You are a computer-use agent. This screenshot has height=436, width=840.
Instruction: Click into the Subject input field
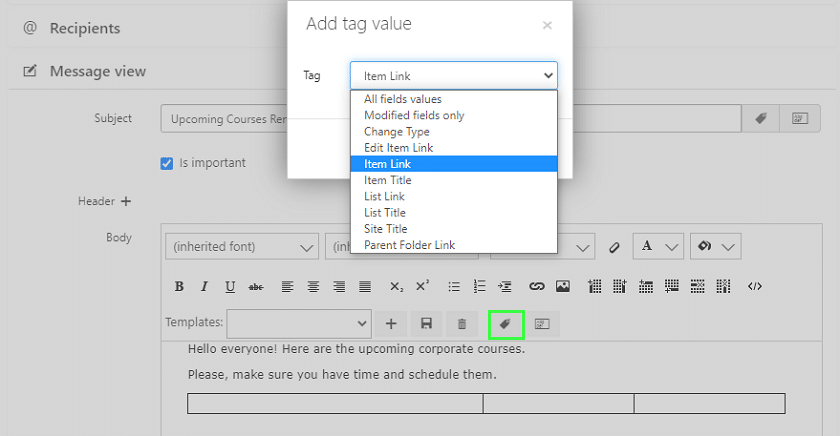click(451, 118)
